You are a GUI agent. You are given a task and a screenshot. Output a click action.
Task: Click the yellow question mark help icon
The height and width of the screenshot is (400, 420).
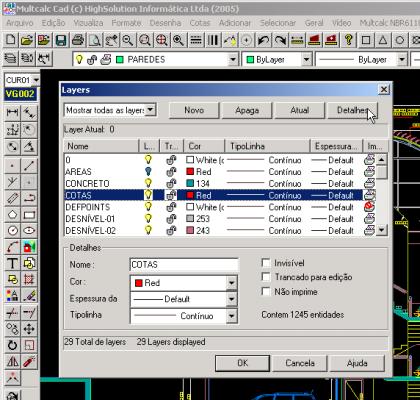point(348,41)
